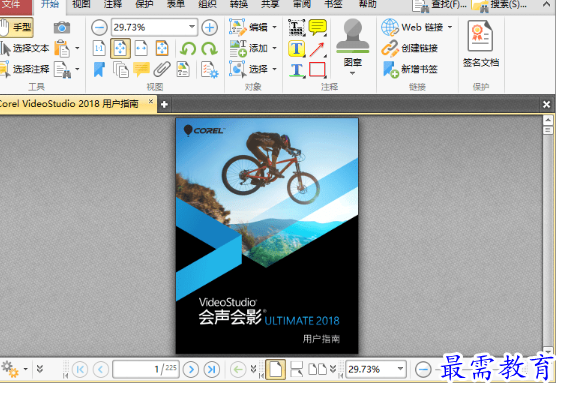562x399 pixels.
Task: Select the Typewriter text tool icon
Action: [297, 28]
